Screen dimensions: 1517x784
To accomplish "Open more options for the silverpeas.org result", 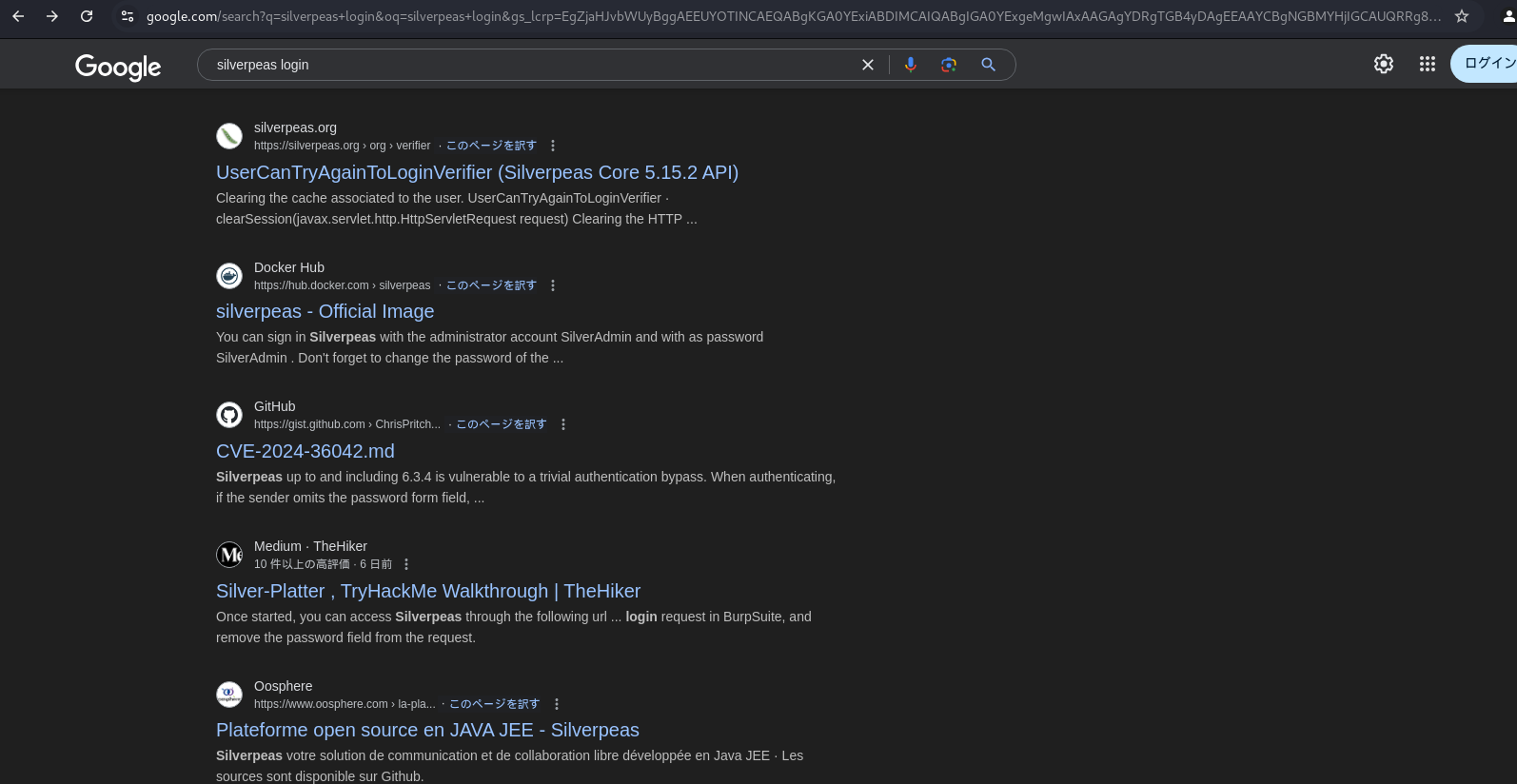I will 553,146.
